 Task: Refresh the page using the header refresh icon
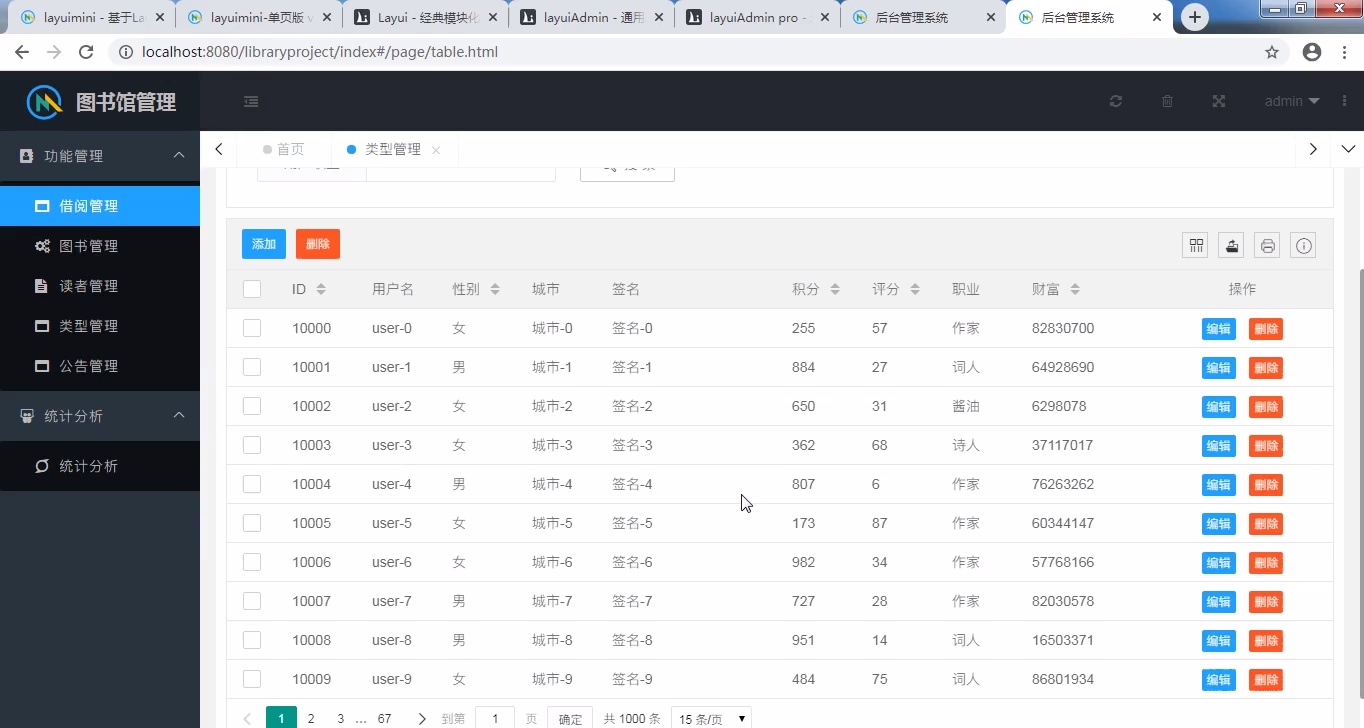coord(1115,101)
